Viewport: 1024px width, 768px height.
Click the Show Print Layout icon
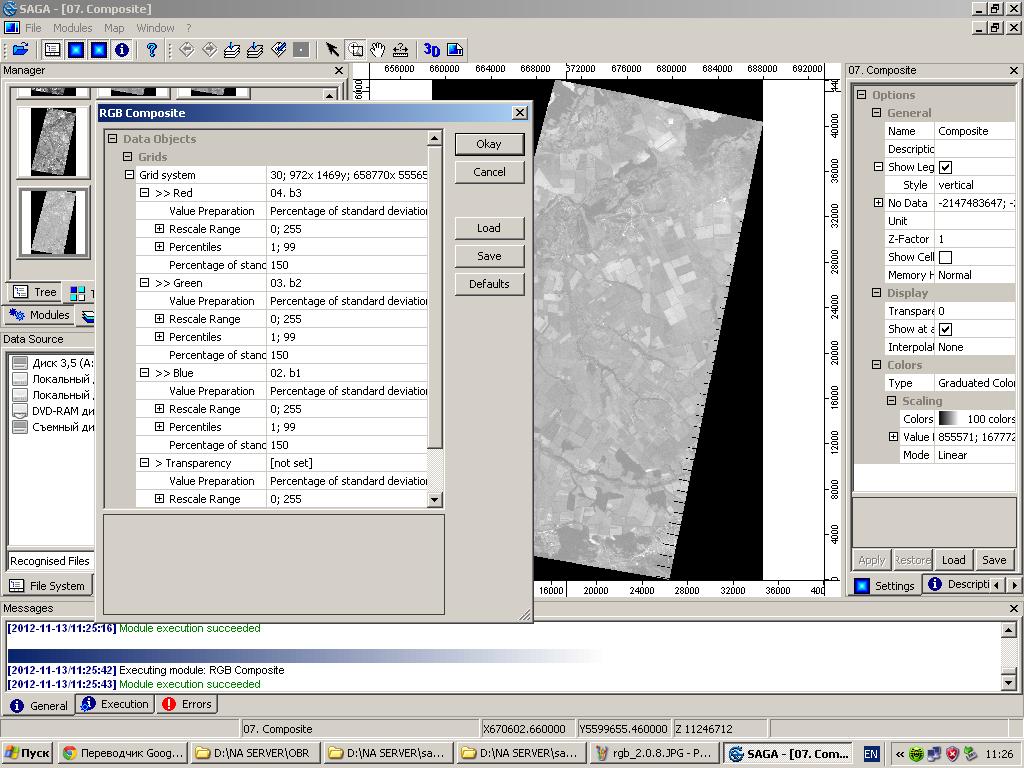455,49
